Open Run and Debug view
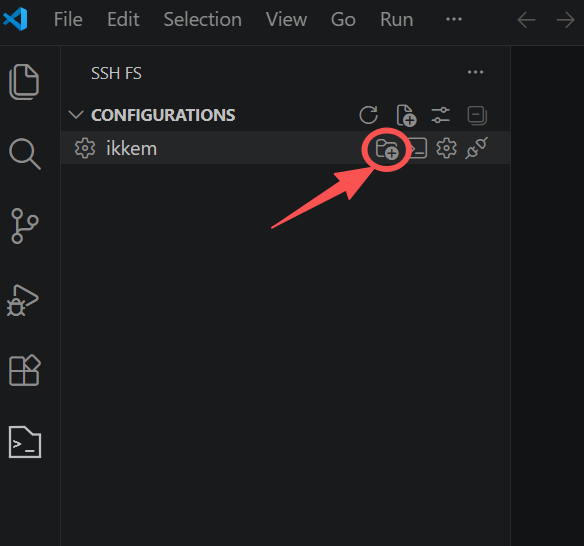The image size is (584, 546). pos(23,301)
